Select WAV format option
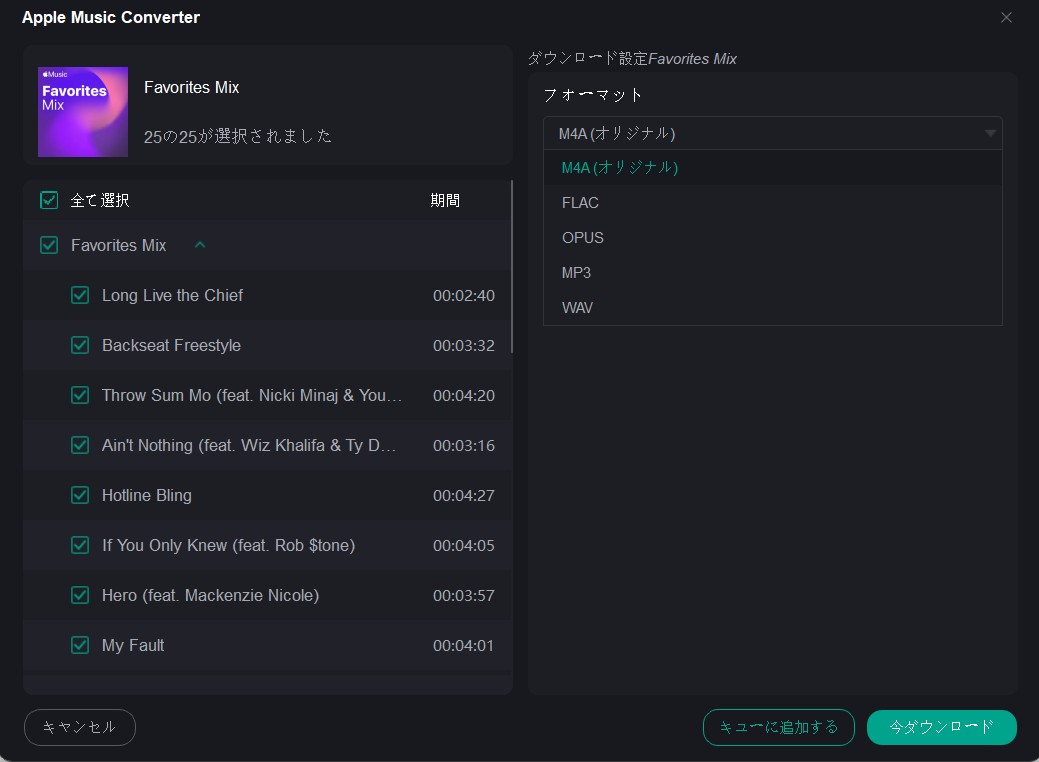 [773, 308]
